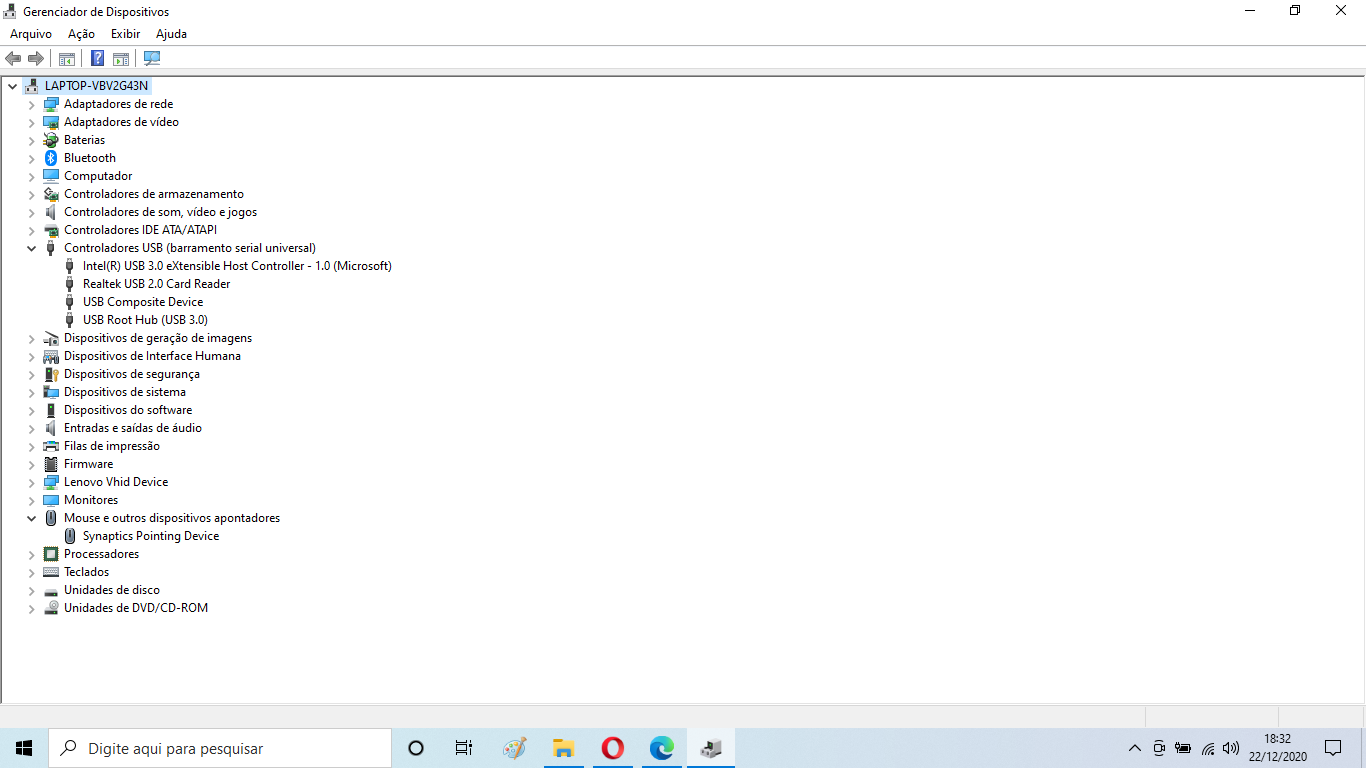Show hidden system tray icons chevron
The image size is (1366, 768).
(x=1134, y=748)
